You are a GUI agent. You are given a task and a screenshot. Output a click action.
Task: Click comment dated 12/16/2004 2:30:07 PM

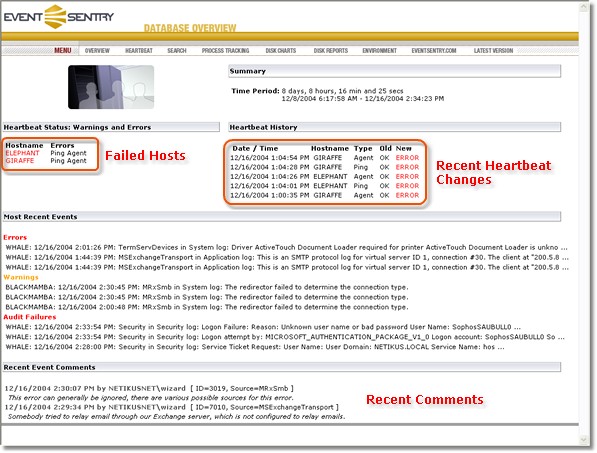tap(149, 389)
